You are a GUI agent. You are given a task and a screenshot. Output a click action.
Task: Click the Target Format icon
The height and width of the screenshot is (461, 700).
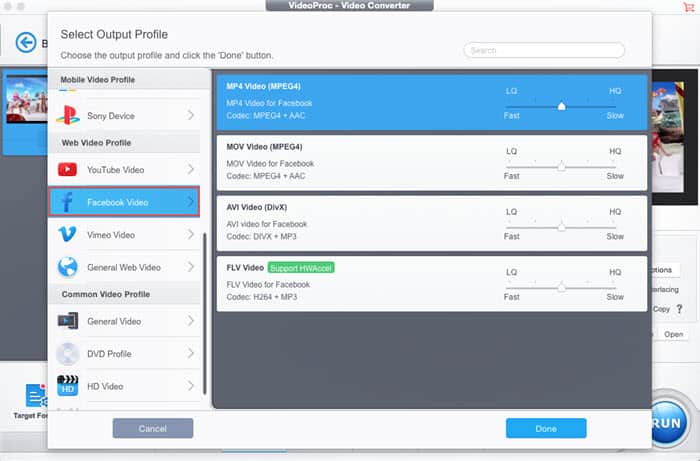[36, 395]
